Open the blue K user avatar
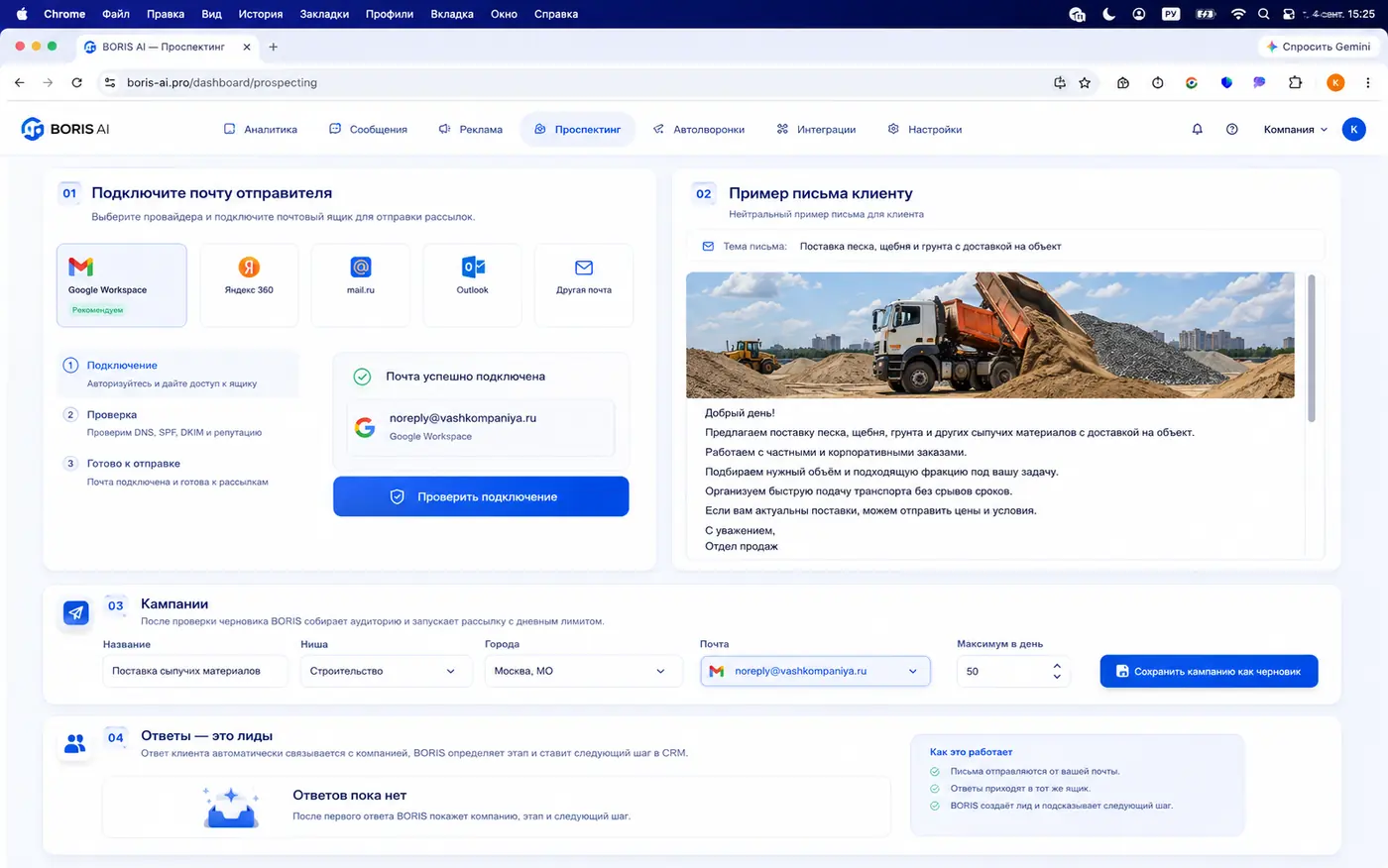Image resolution: width=1388 pixels, height=868 pixels. tap(1353, 130)
